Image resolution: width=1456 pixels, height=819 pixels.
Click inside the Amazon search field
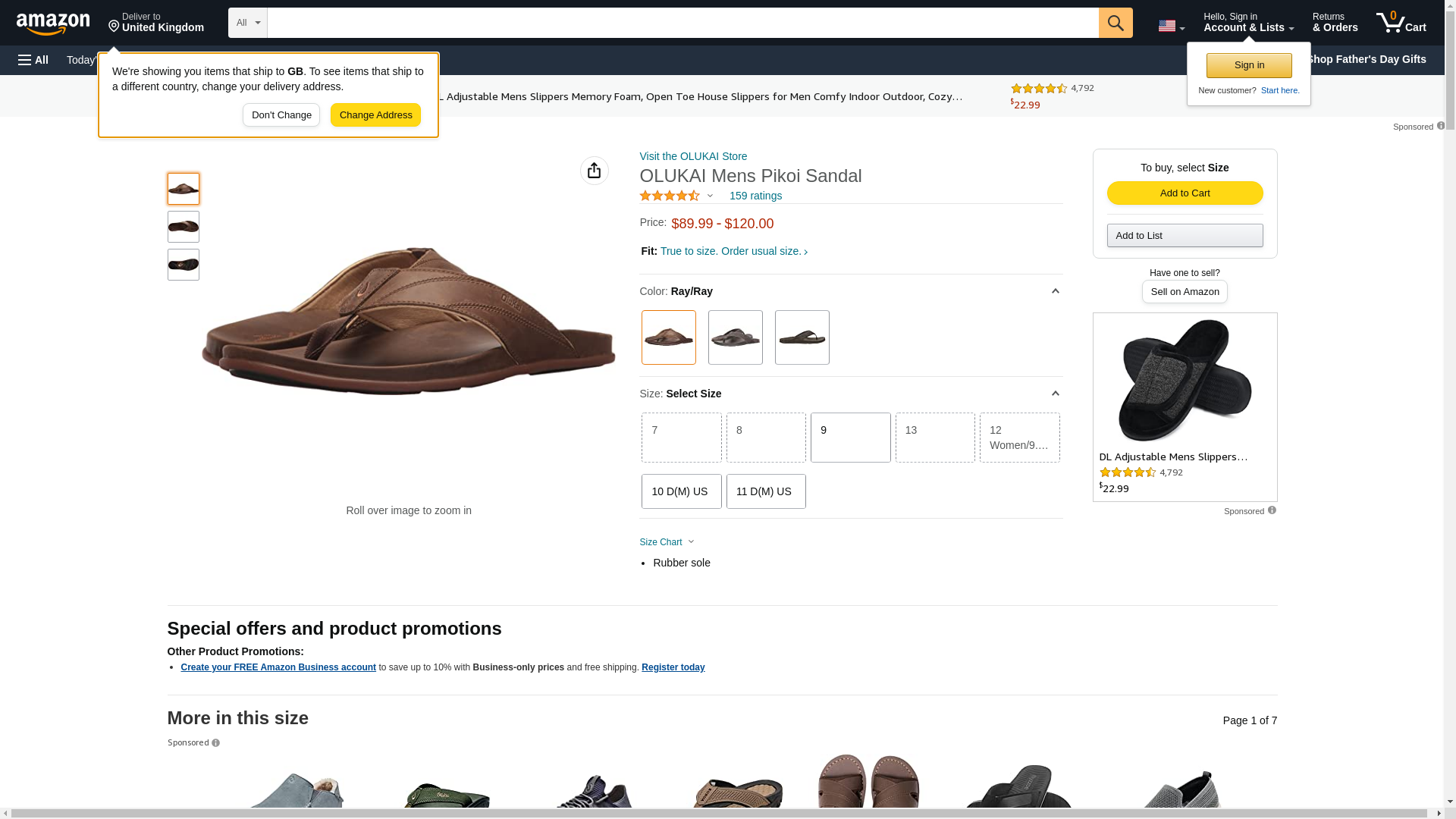pos(682,23)
